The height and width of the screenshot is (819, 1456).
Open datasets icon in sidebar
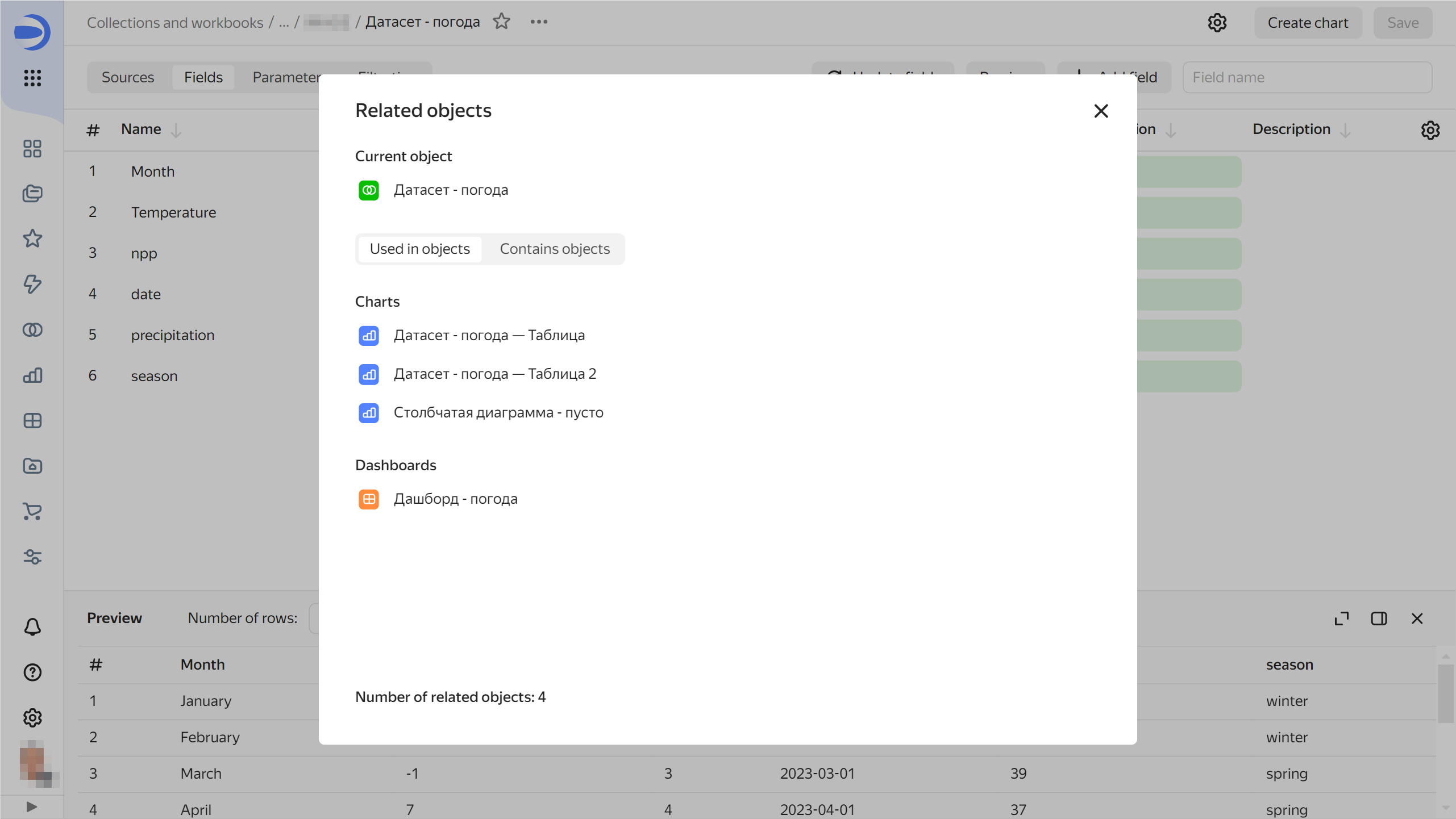[x=32, y=329]
